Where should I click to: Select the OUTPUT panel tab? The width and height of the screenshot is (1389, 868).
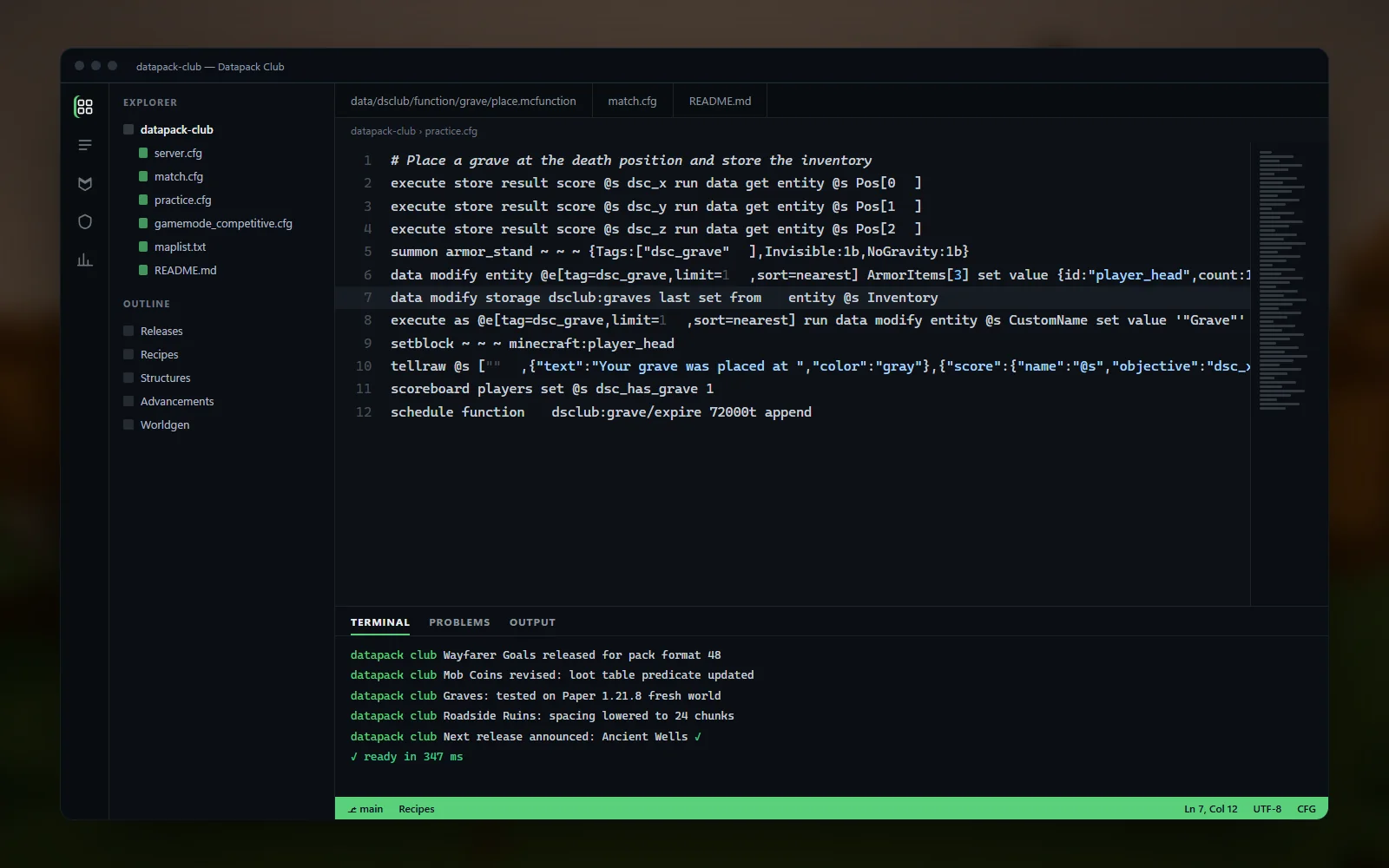point(532,622)
